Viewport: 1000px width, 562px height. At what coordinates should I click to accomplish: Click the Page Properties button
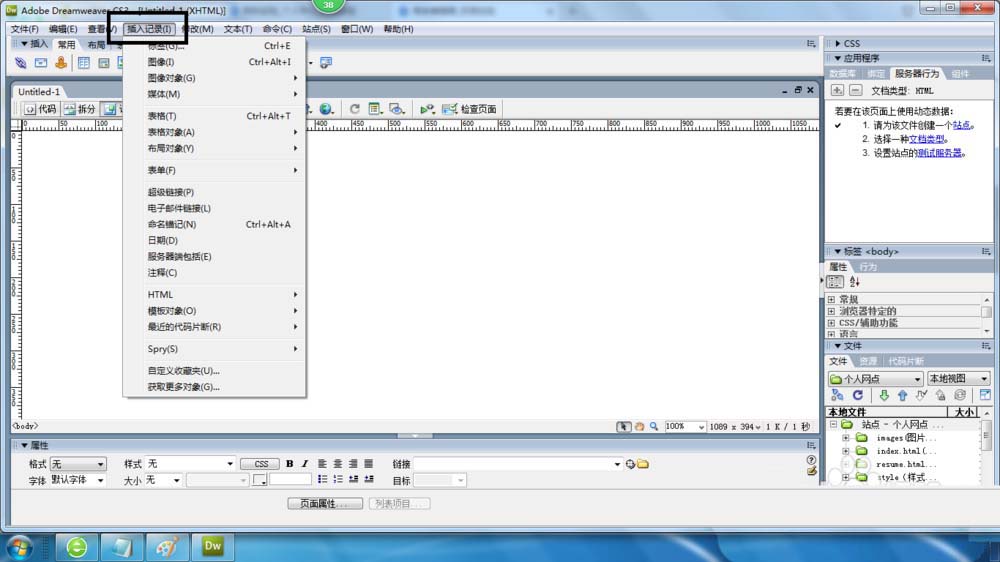(325, 503)
